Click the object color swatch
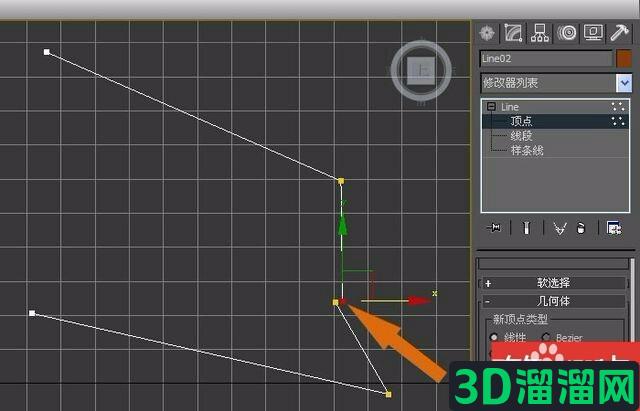The image size is (640, 411). coord(624,59)
